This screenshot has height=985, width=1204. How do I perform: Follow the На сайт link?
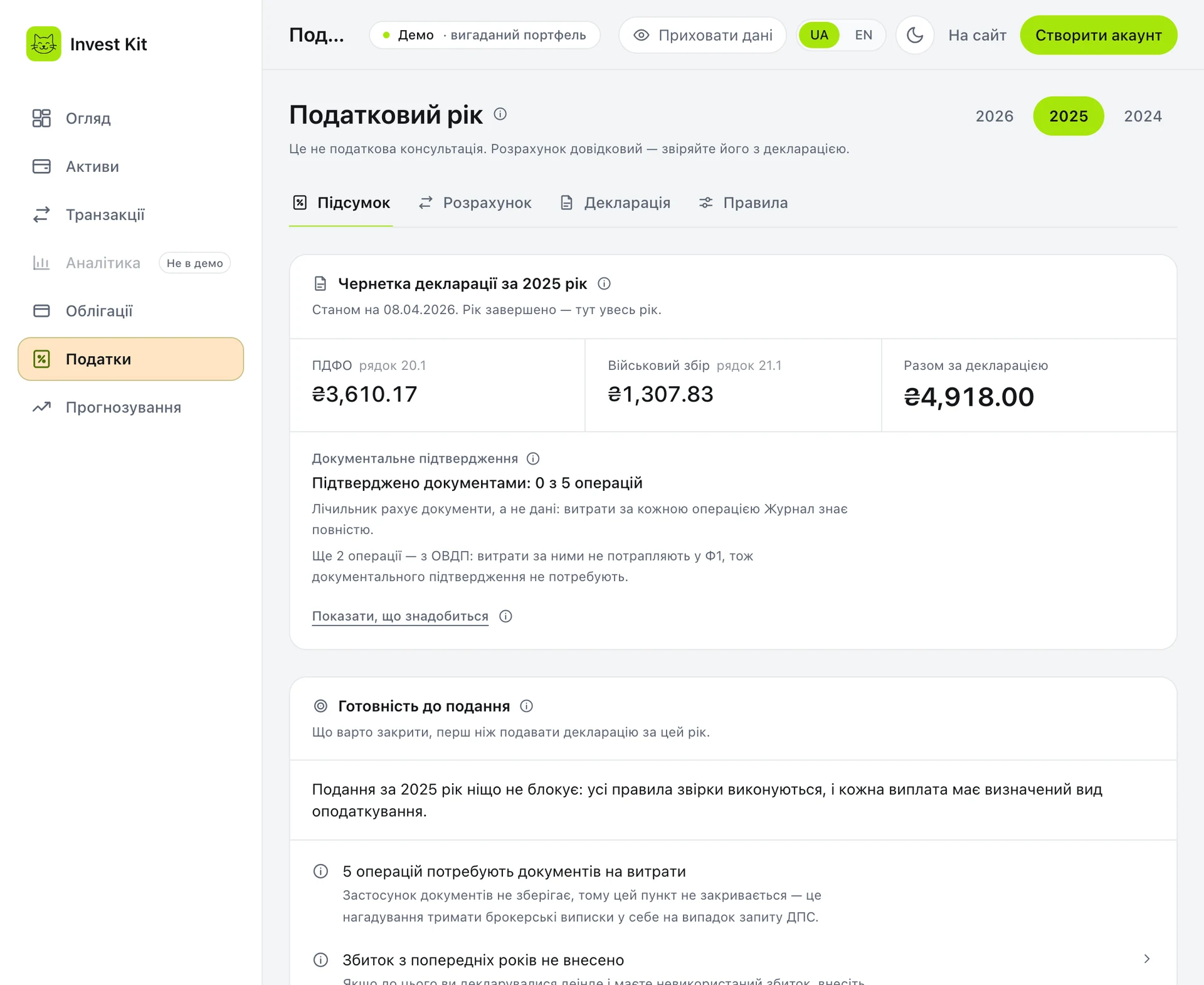(977, 35)
